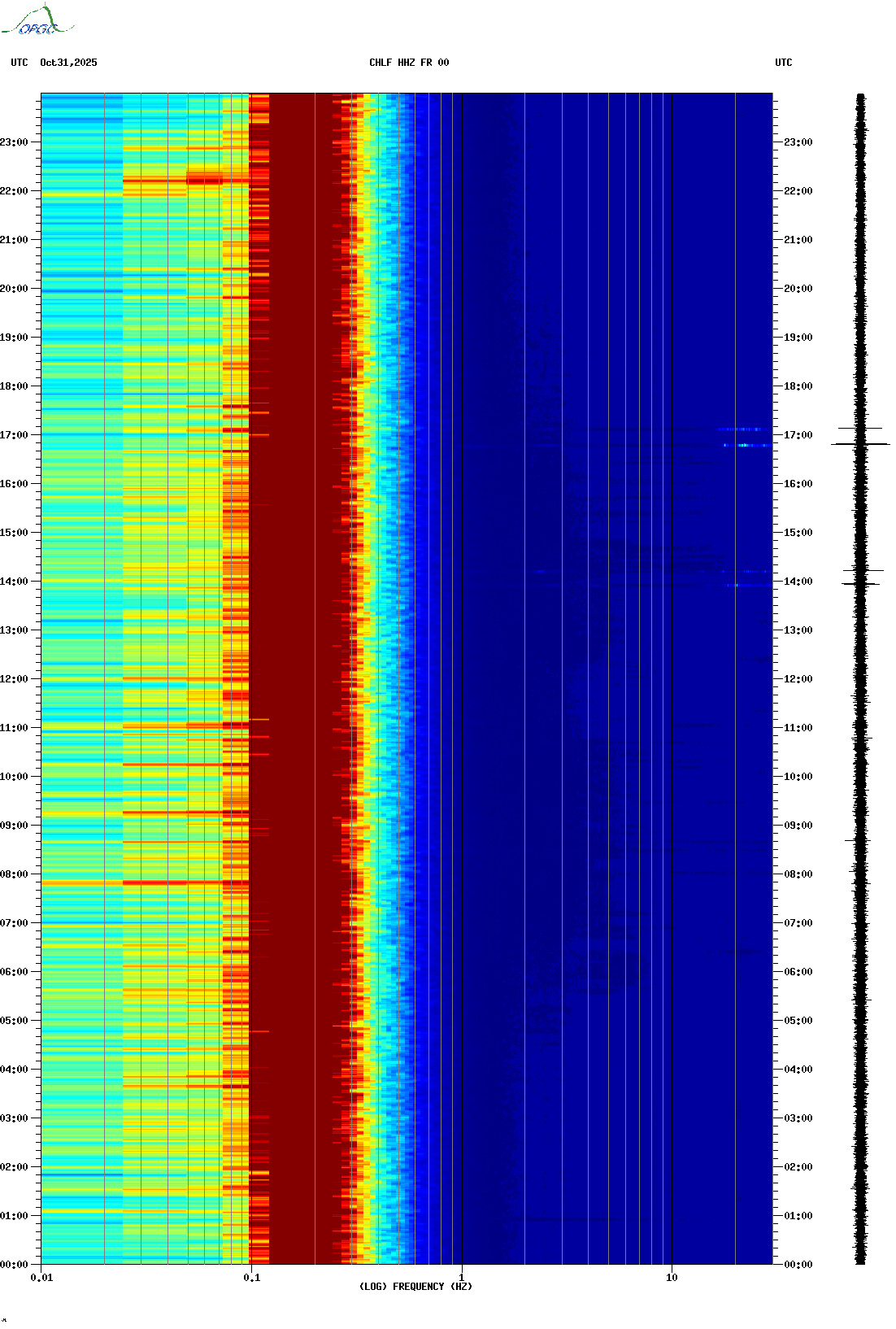Select the 'Oct31,2025' date text
Image resolution: width=896 pixels, height=1329 pixels.
[x=68, y=63]
